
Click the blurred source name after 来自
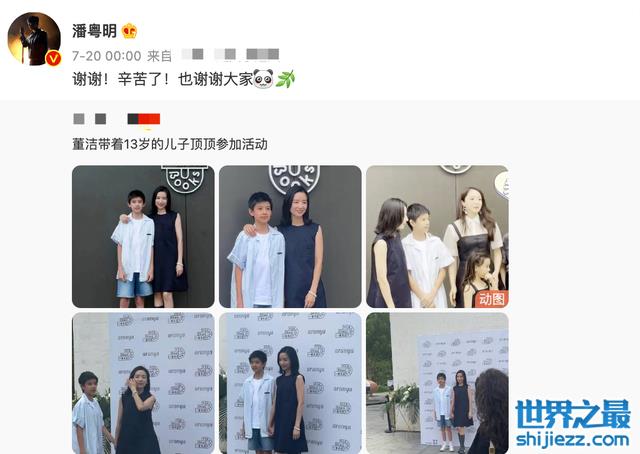click(230, 54)
